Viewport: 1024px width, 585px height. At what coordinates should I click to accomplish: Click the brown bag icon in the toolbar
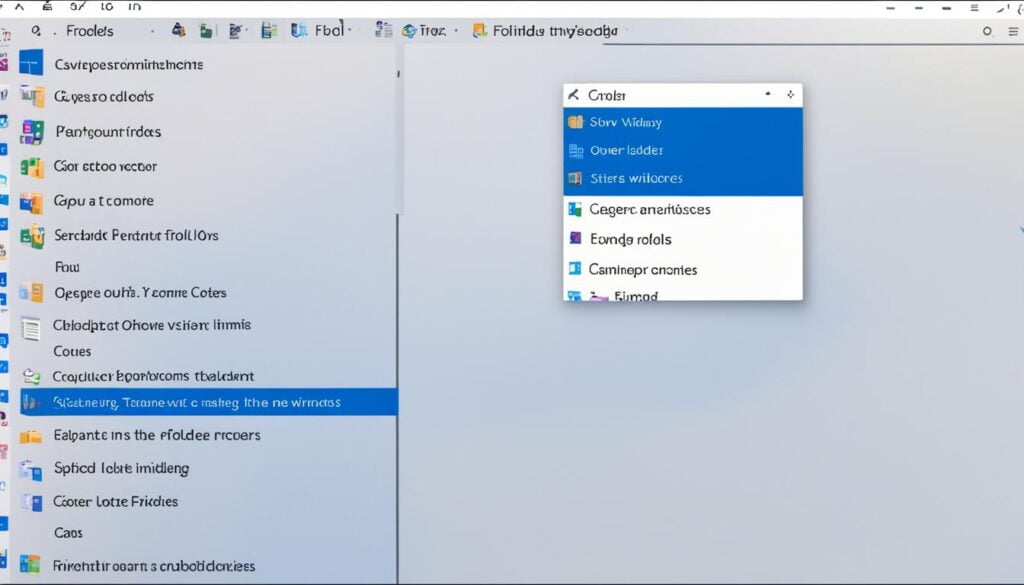tap(178, 30)
